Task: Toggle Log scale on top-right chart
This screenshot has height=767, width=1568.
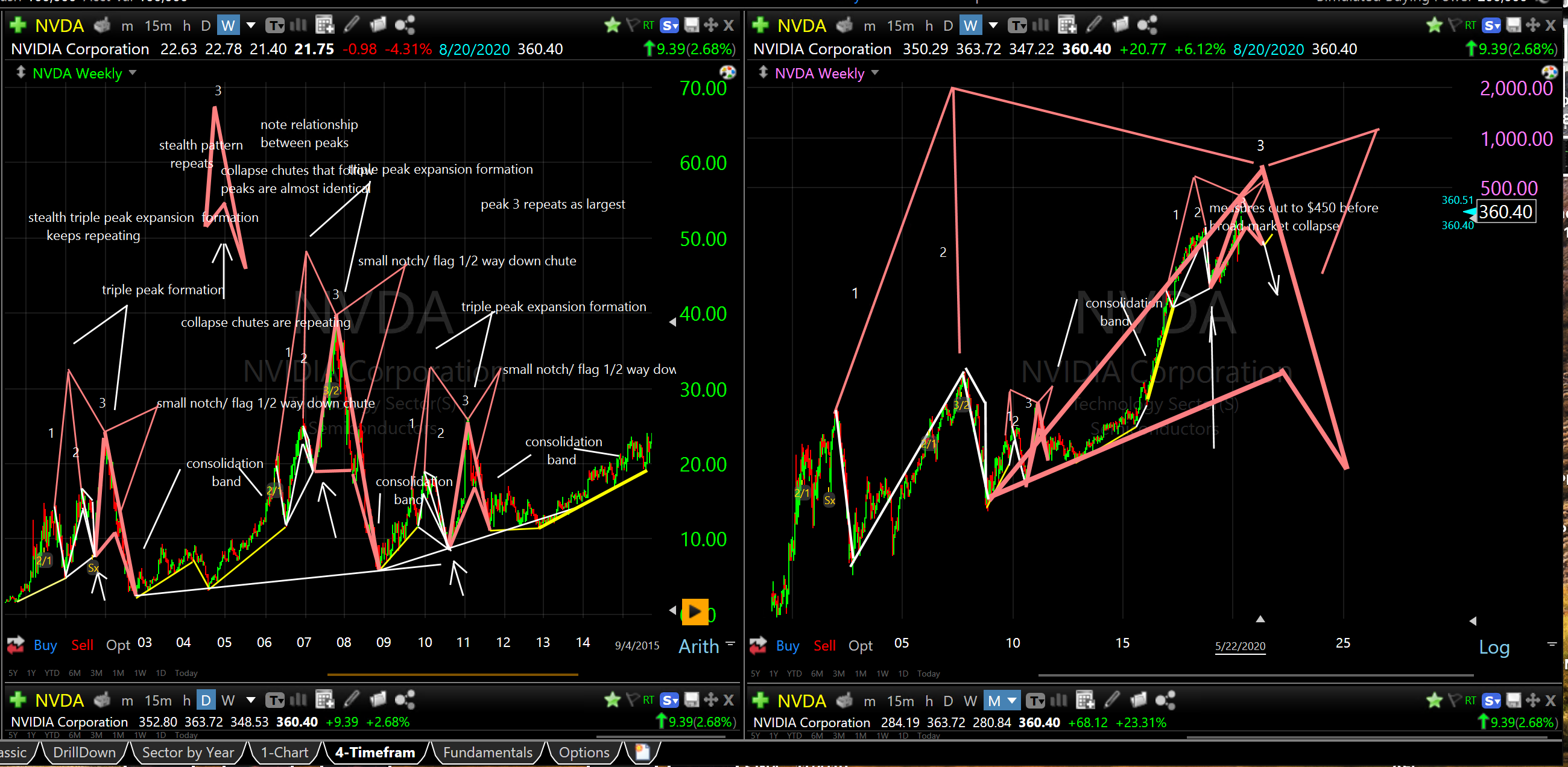Action: pos(1494,647)
